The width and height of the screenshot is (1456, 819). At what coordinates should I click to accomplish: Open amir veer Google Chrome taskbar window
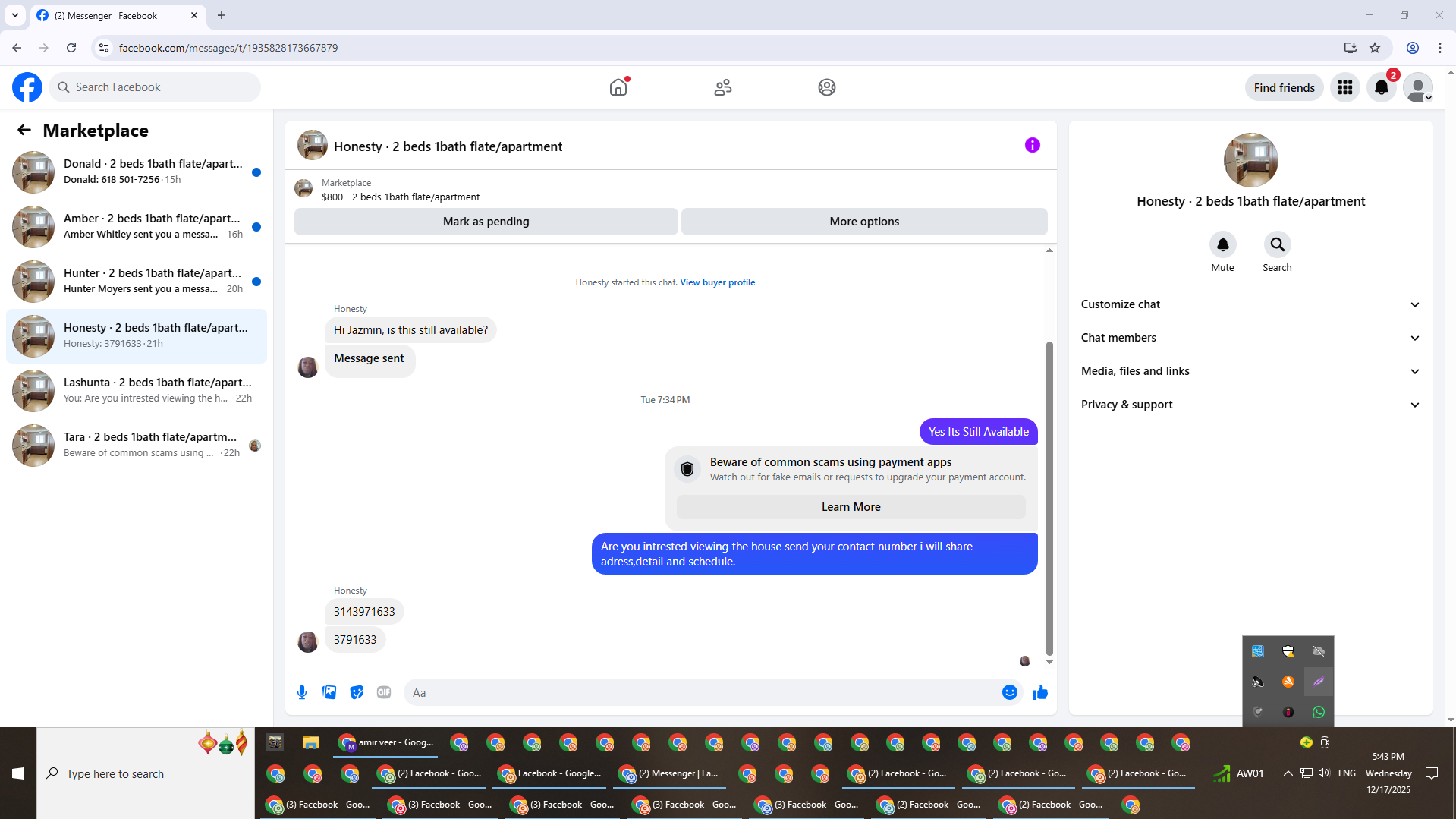pos(387,742)
